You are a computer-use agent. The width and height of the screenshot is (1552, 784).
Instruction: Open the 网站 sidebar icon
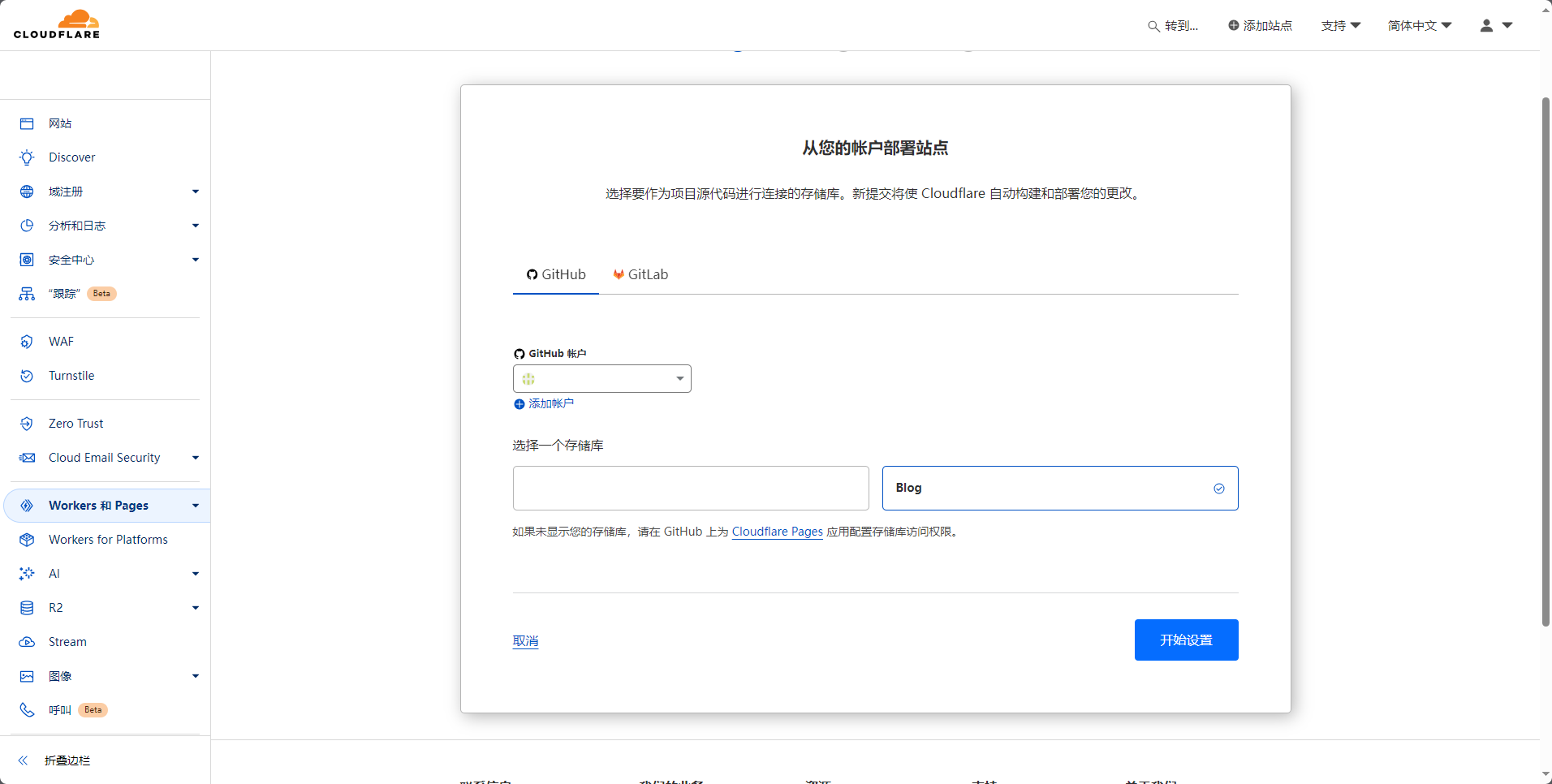coord(27,123)
